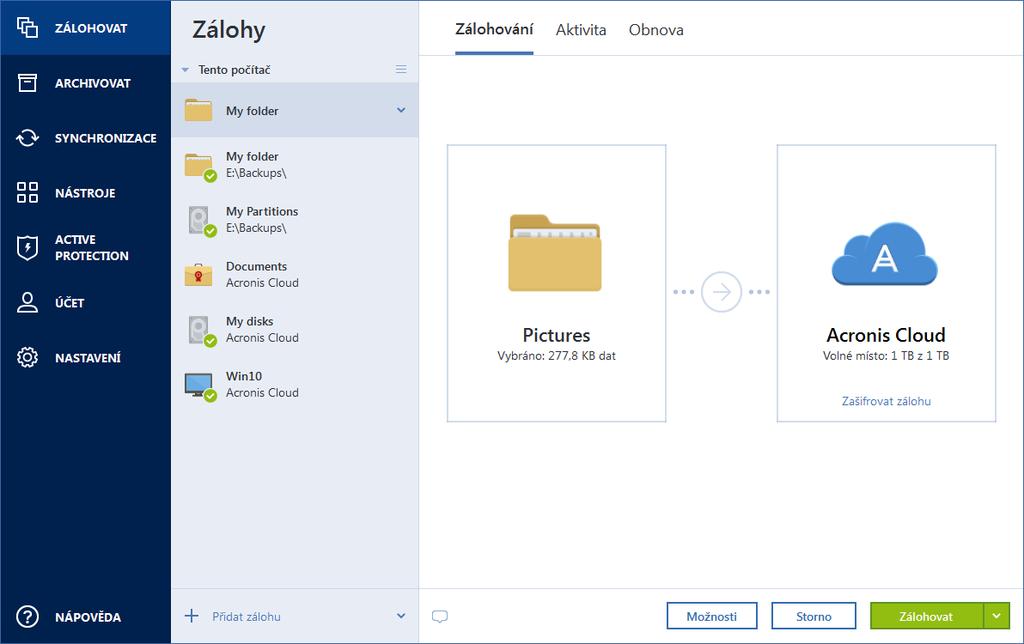Open the Zálohovat sidebar icon
Image resolution: width=1024 pixels, height=644 pixels.
point(27,27)
